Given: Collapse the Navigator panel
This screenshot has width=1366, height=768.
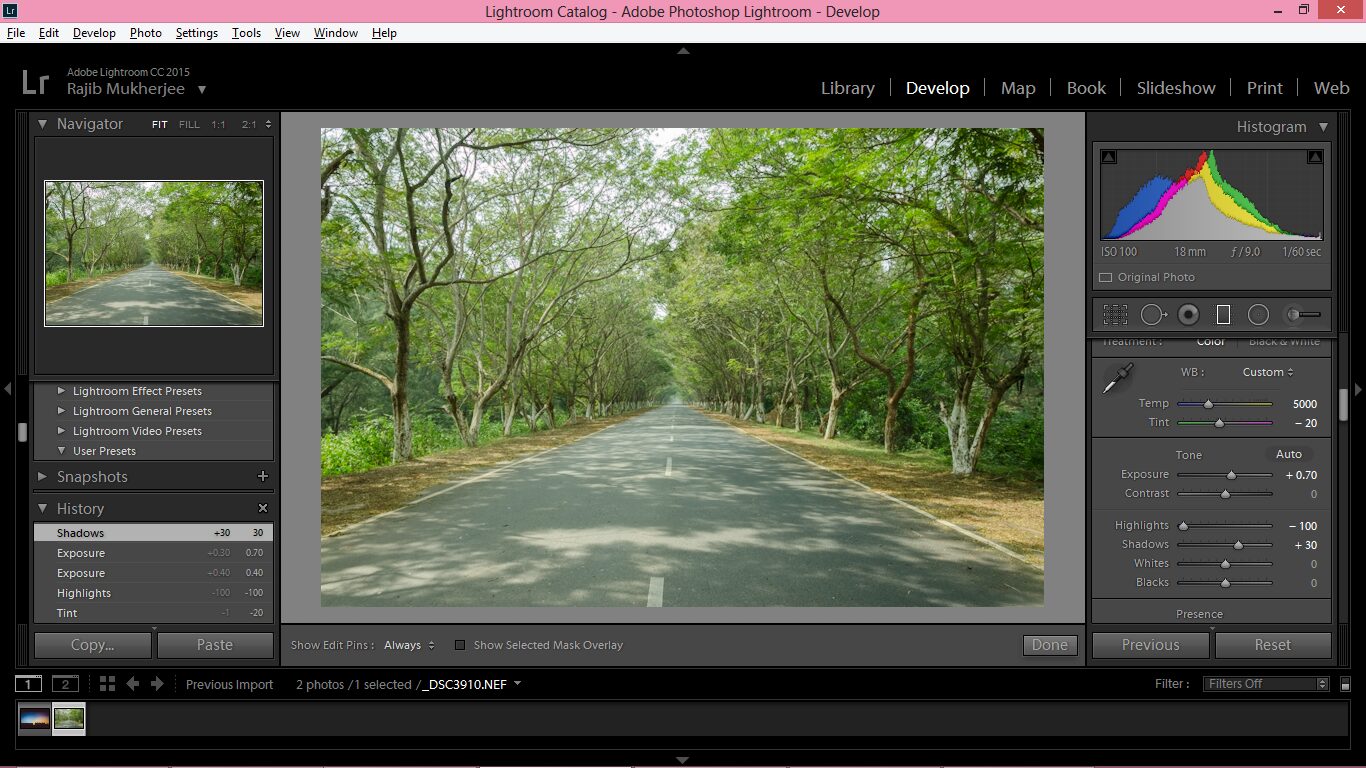Looking at the screenshot, I should tap(43, 124).
